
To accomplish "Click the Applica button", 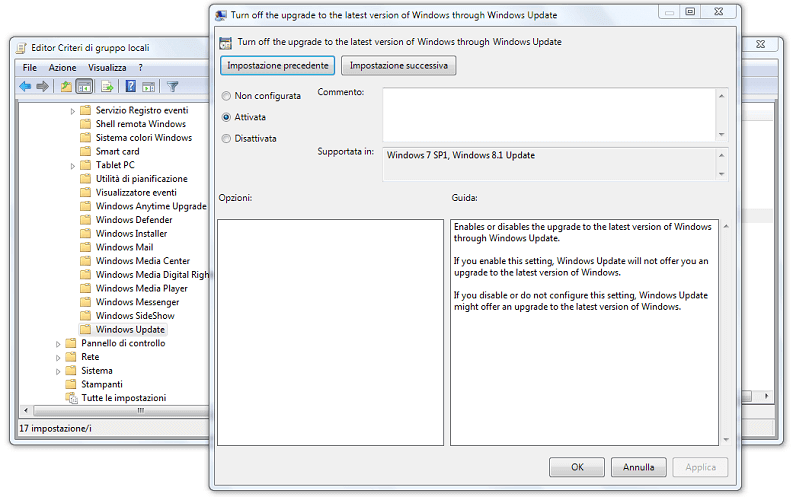I will (700, 467).
